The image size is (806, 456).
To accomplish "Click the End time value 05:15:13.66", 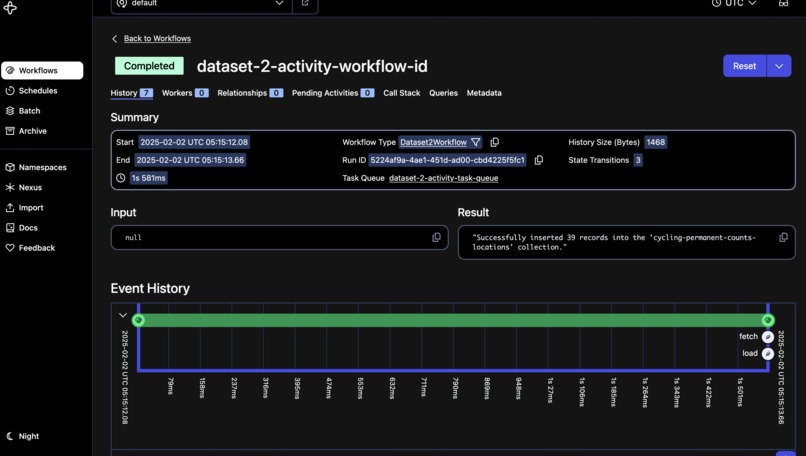I will pyautogui.click(x=190, y=160).
